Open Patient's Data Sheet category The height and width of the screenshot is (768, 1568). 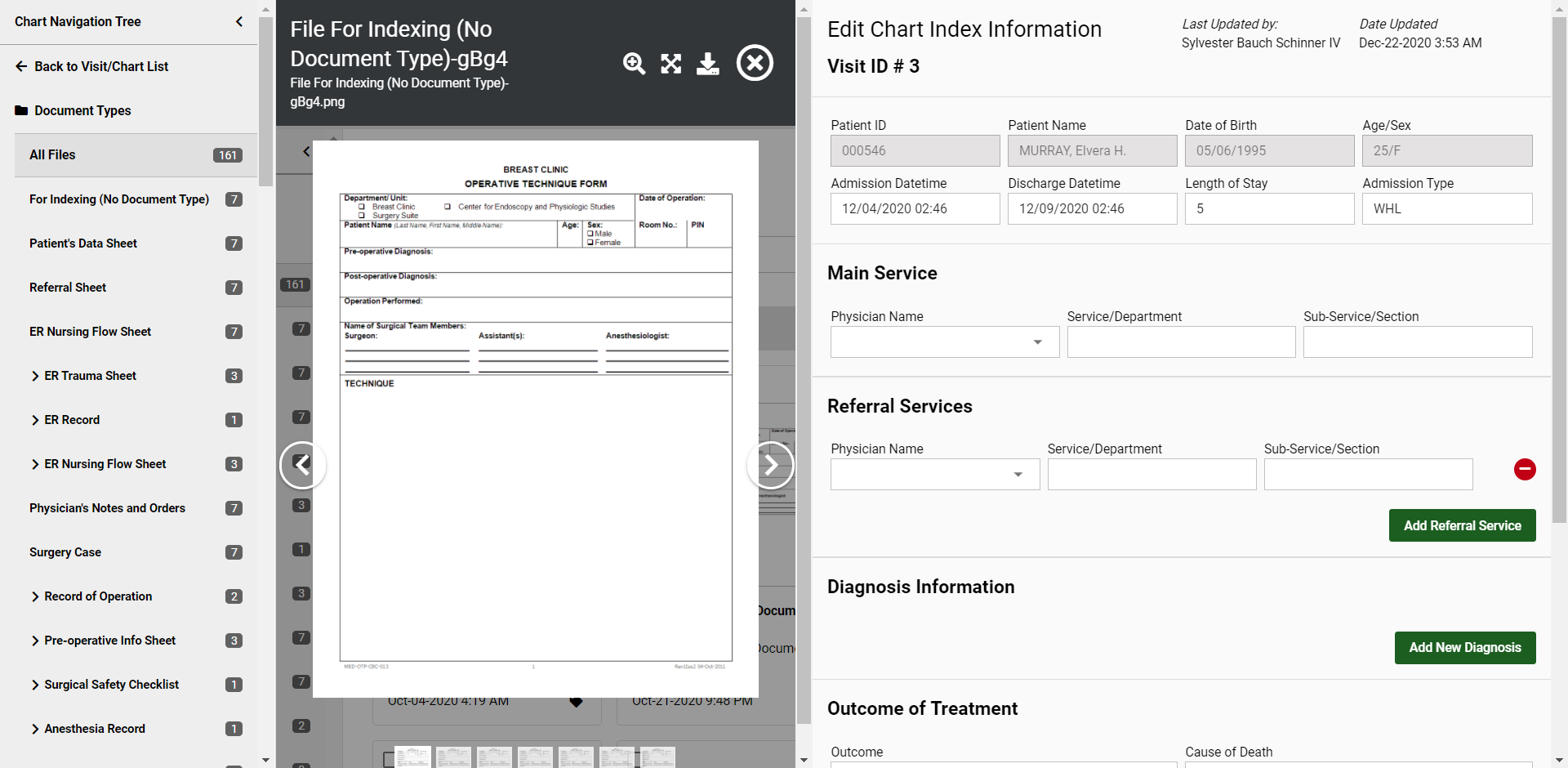[136, 243]
